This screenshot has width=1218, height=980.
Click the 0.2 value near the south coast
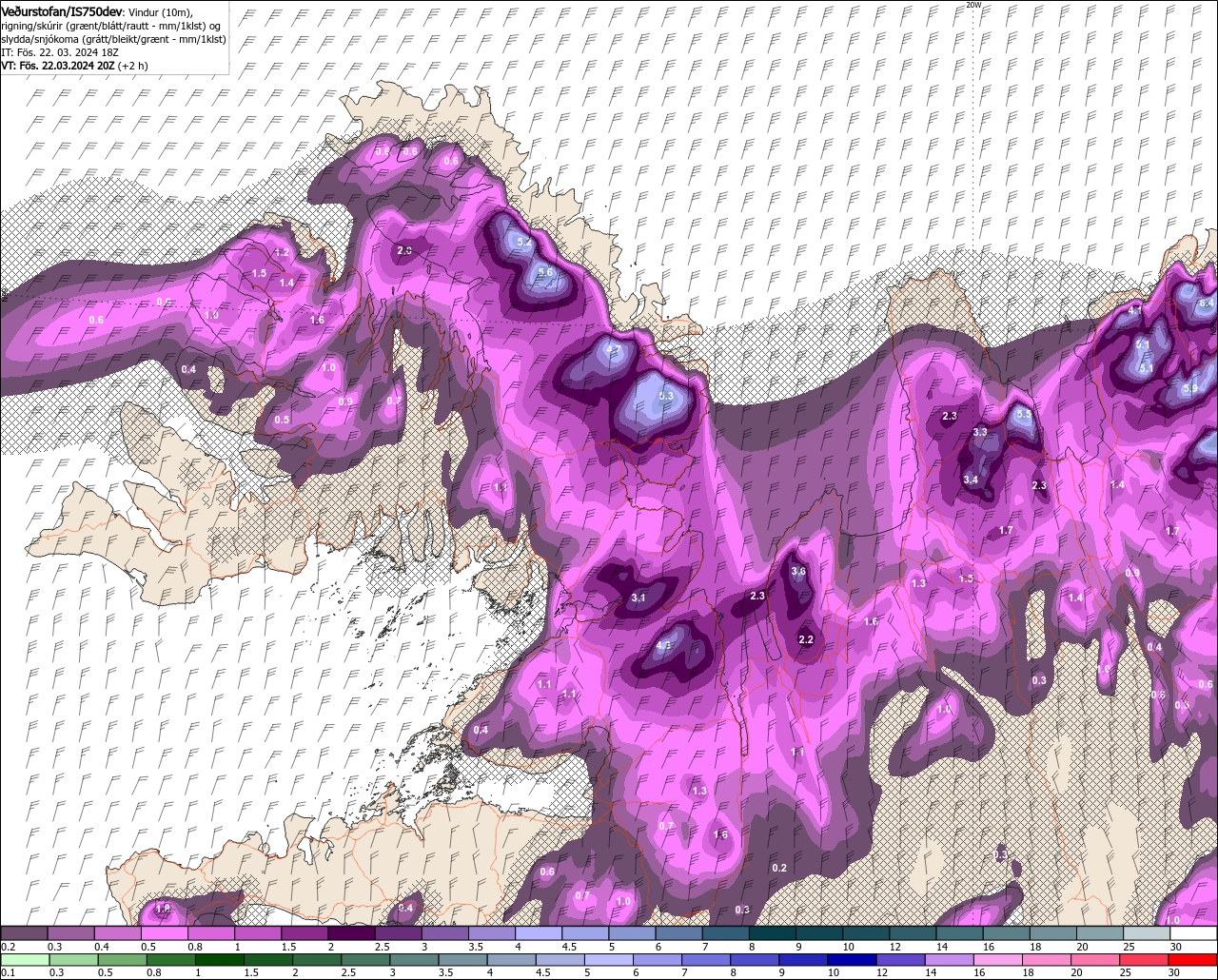click(x=779, y=868)
